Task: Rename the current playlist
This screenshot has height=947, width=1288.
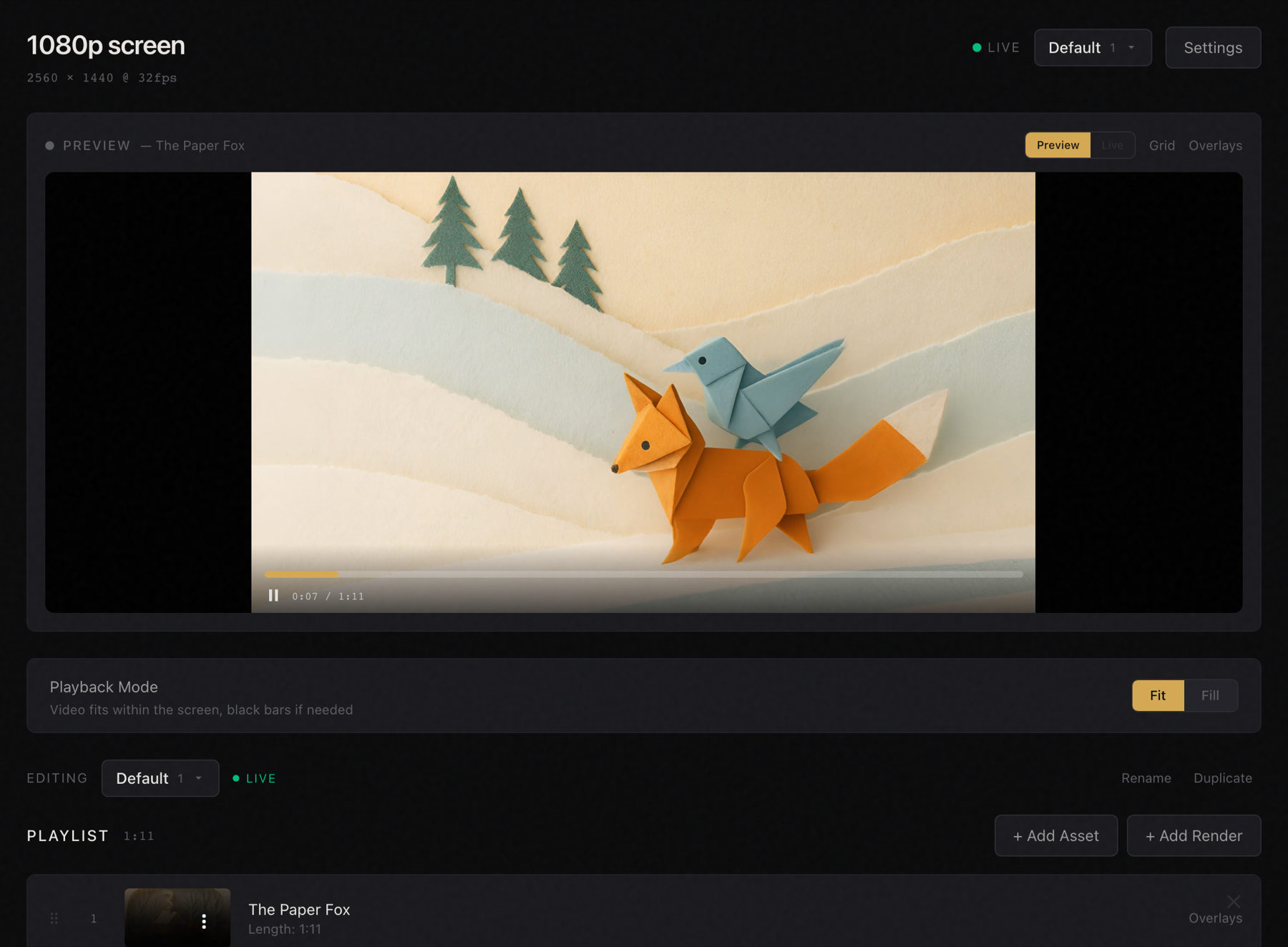Action: [x=1146, y=778]
